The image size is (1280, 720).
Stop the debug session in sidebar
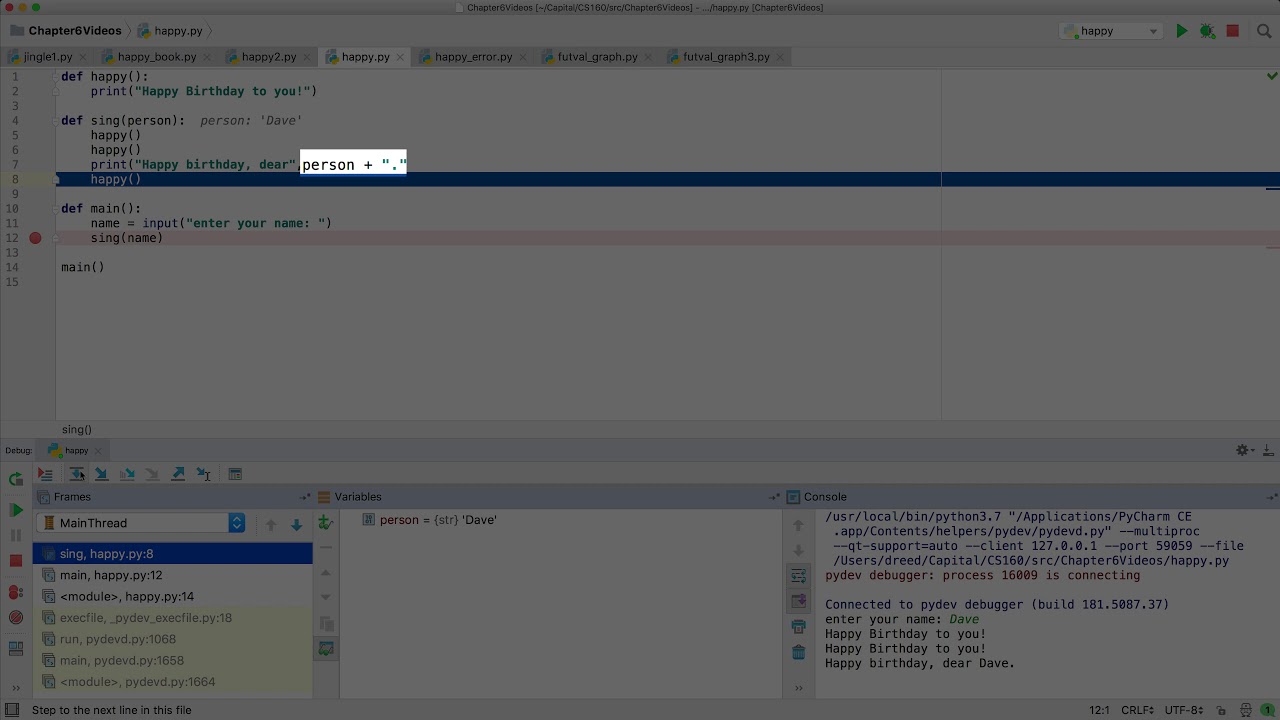click(16, 561)
